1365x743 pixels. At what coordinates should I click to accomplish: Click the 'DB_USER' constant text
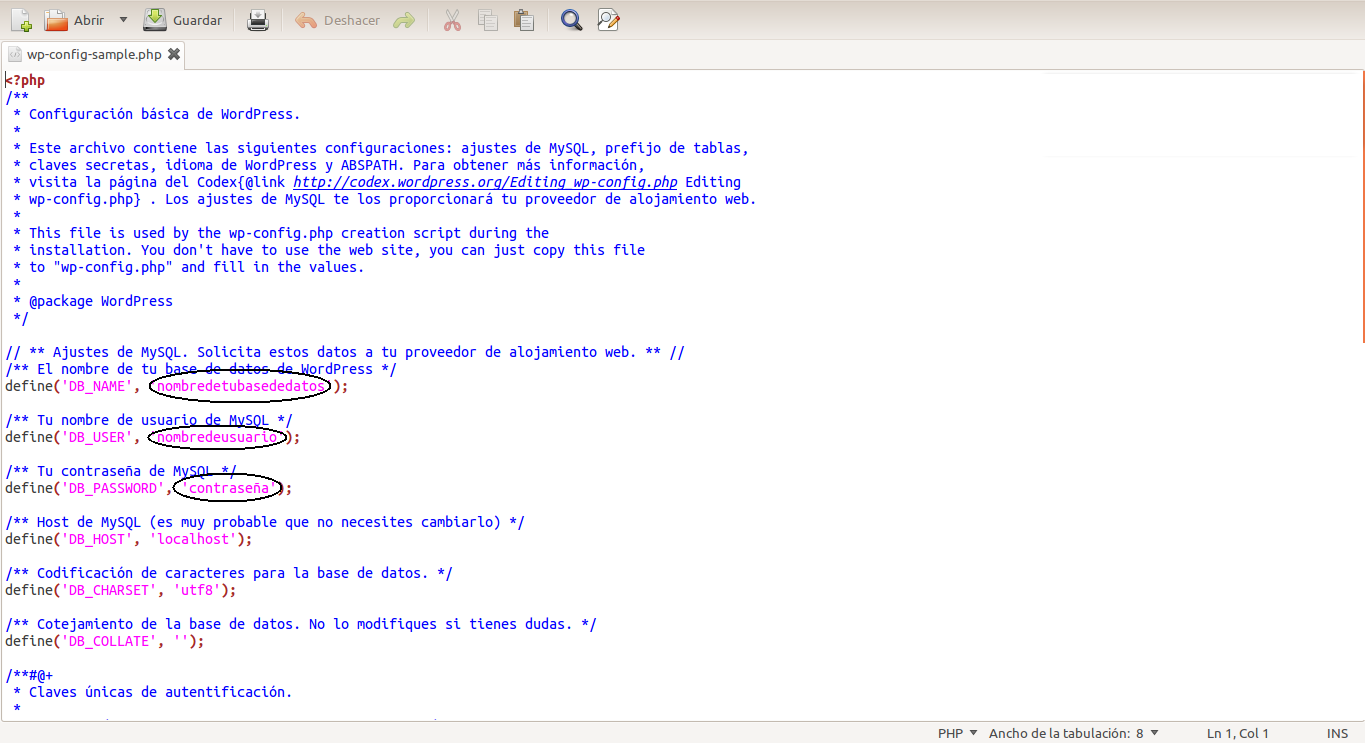click(x=97, y=437)
